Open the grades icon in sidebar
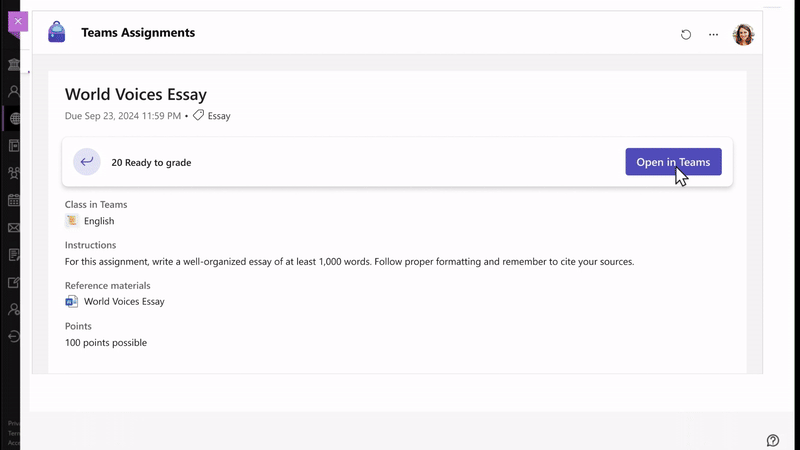This screenshot has height=450, width=800. pos(14,255)
